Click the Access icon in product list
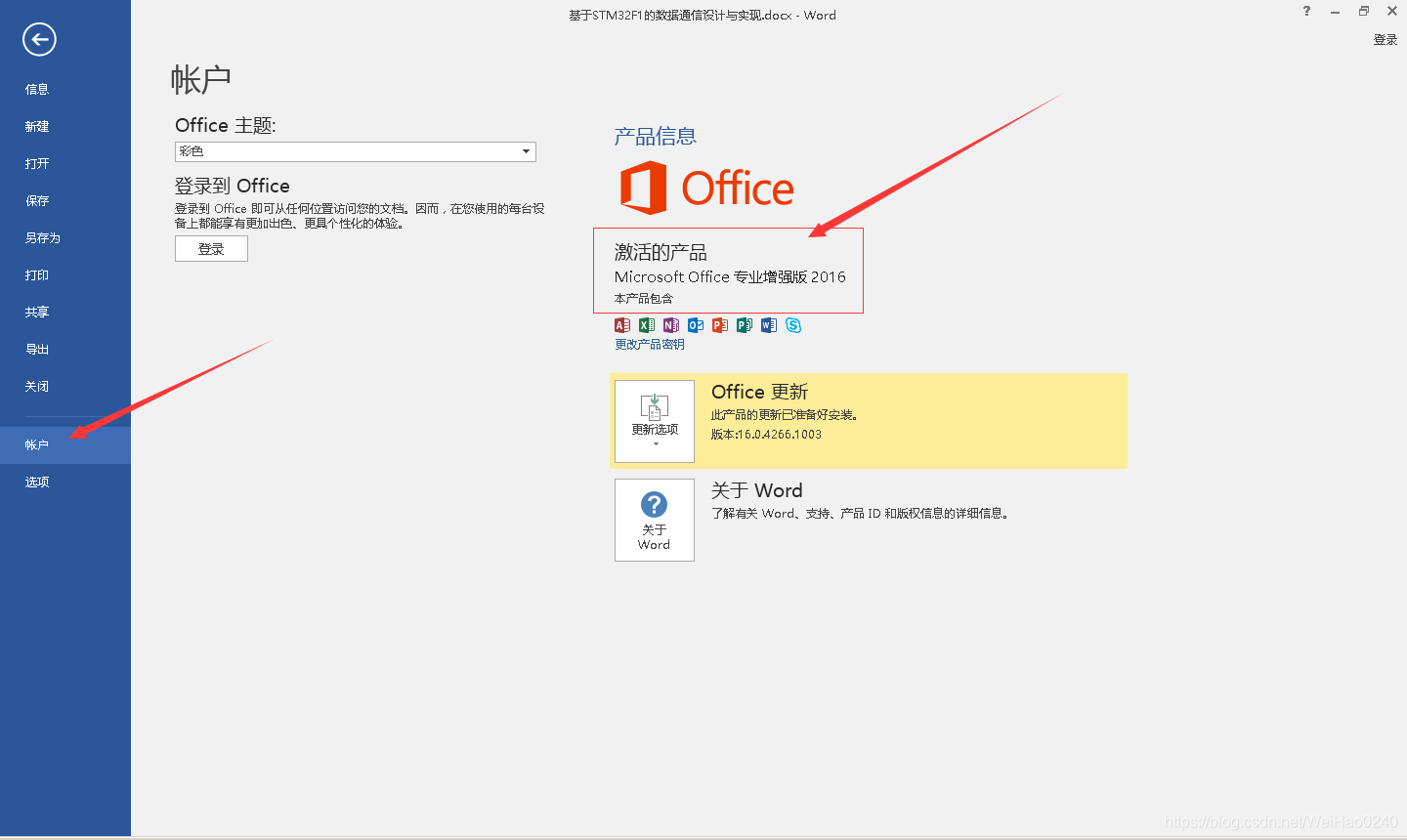 coord(622,325)
